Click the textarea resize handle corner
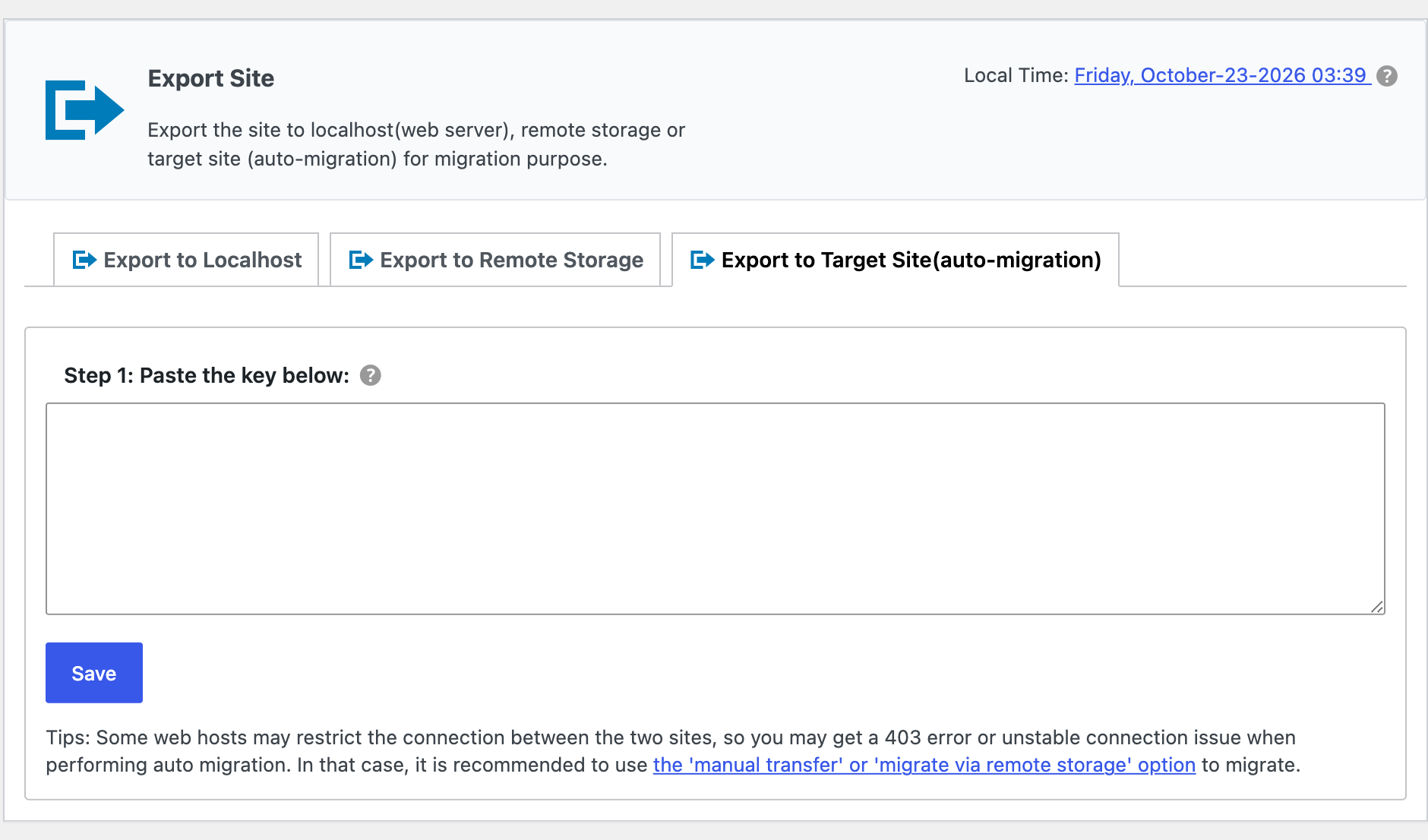Screen dimensions: 1428x840 (1377, 607)
